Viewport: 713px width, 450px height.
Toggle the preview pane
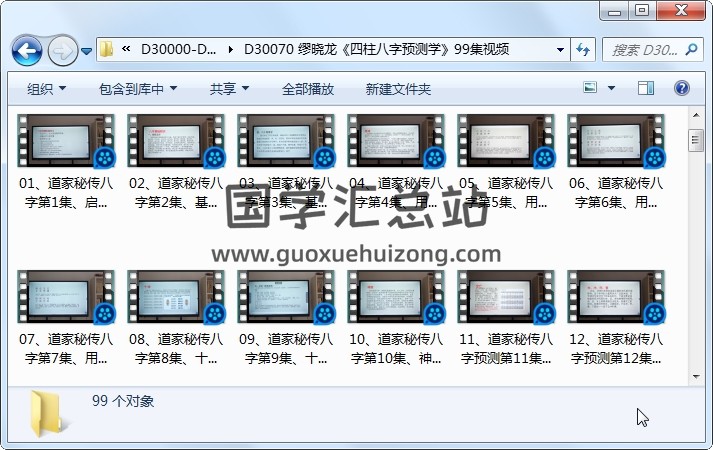click(x=646, y=88)
